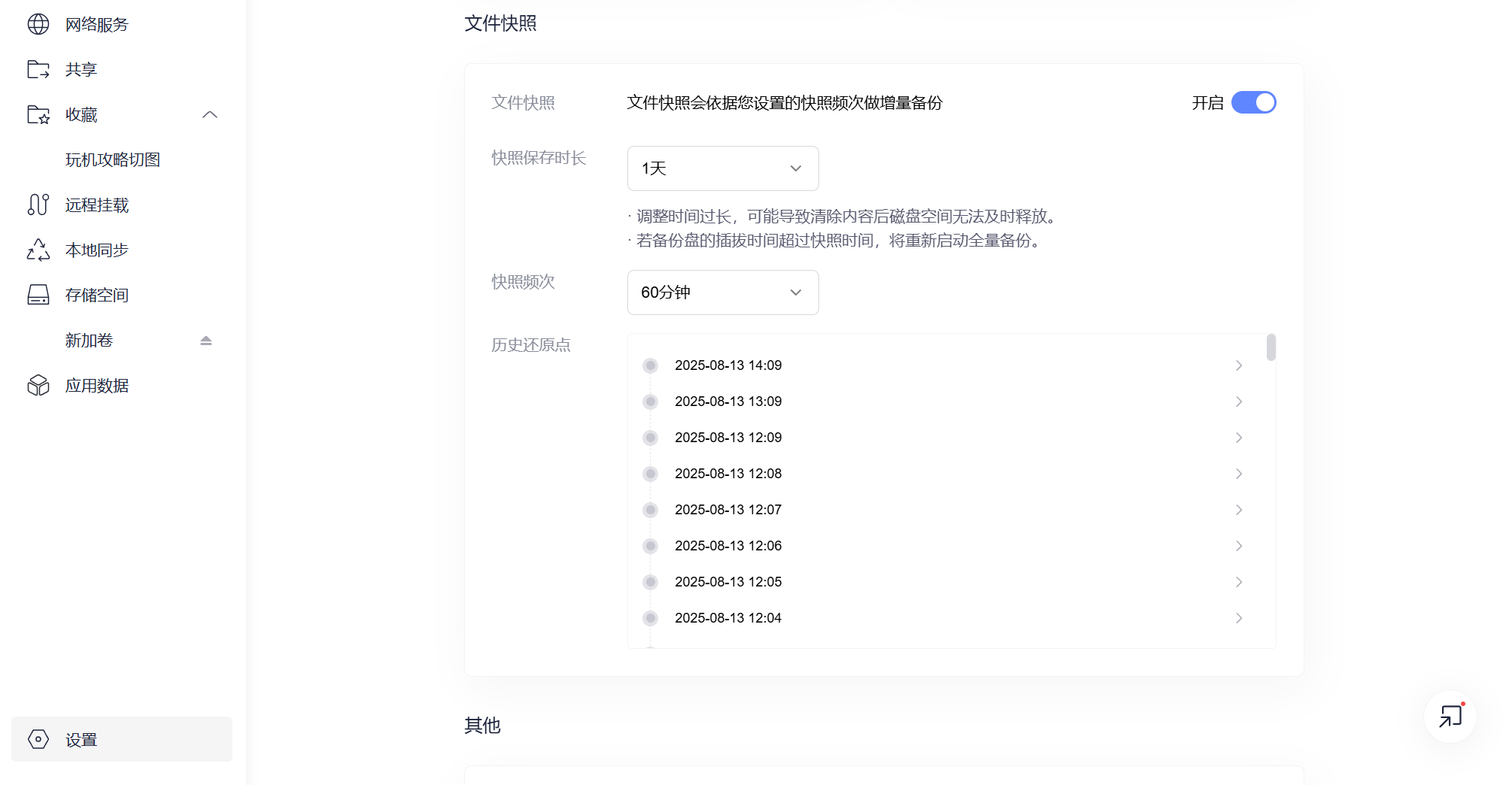Viewport: 1512px width, 785px height.
Task: Expand the 2025-08-13 12:08 restore point arrow
Action: (x=1239, y=474)
